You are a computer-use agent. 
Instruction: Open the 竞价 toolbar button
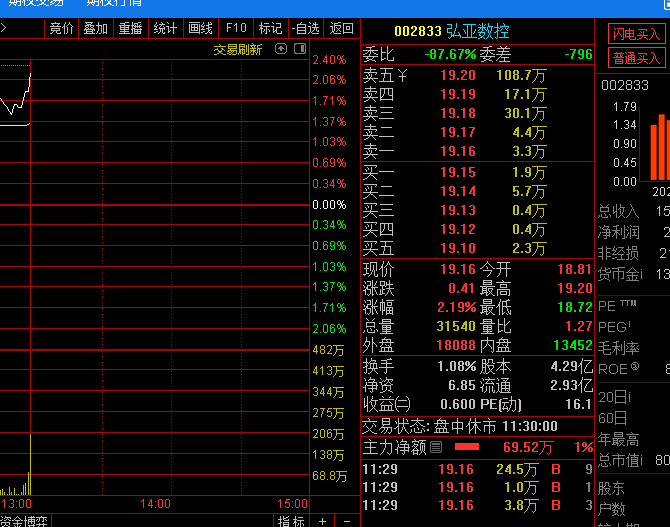(x=61, y=29)
